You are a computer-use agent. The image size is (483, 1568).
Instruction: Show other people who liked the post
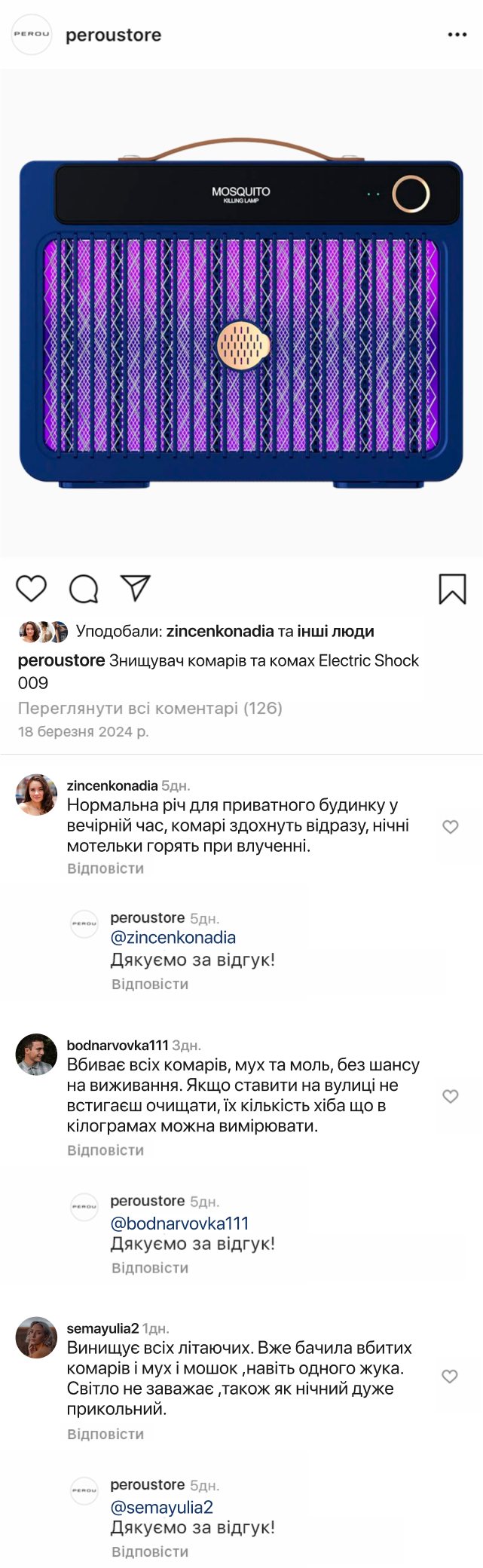[x=335, y=631]
